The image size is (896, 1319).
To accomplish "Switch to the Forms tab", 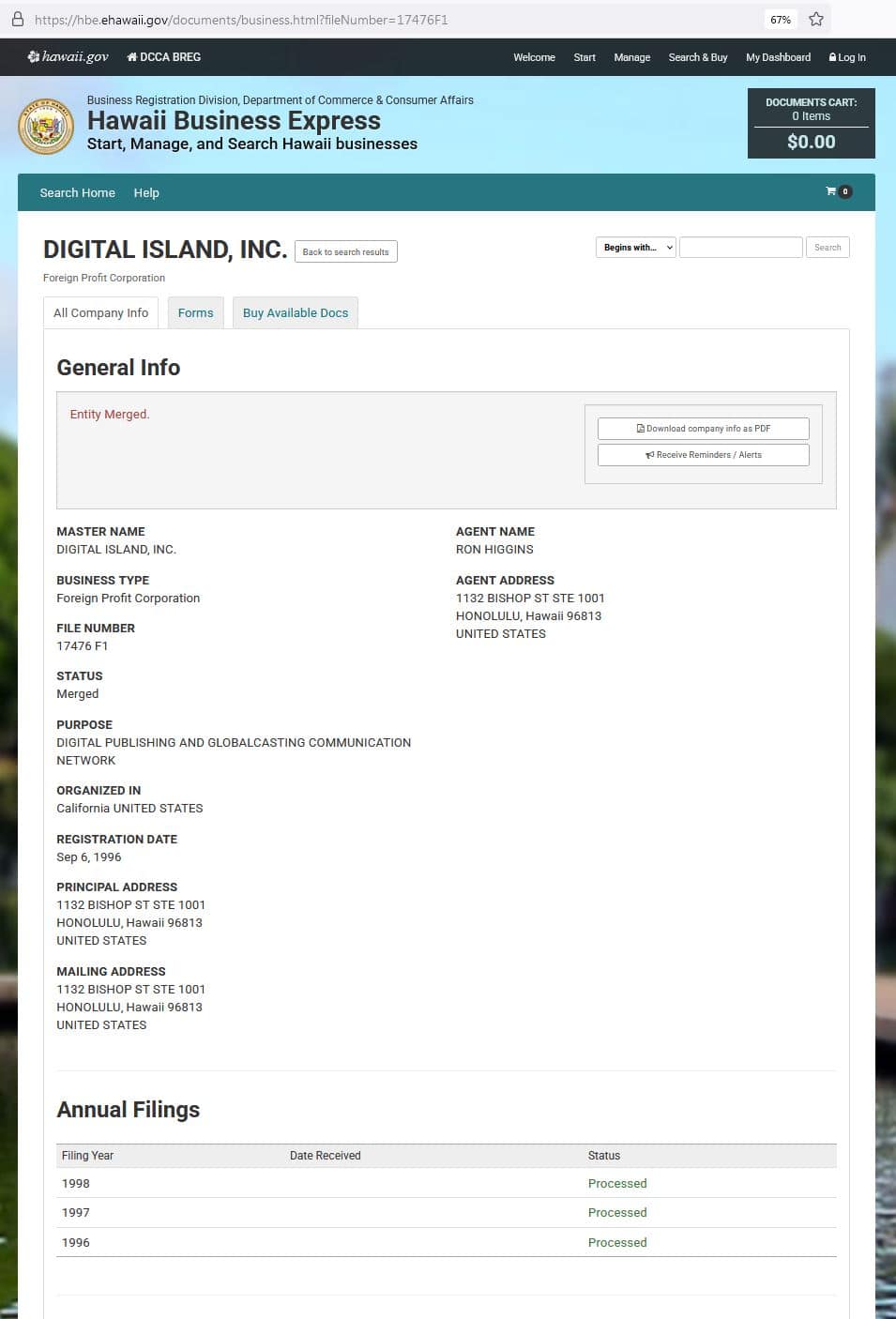I will (x=195, y=313).
